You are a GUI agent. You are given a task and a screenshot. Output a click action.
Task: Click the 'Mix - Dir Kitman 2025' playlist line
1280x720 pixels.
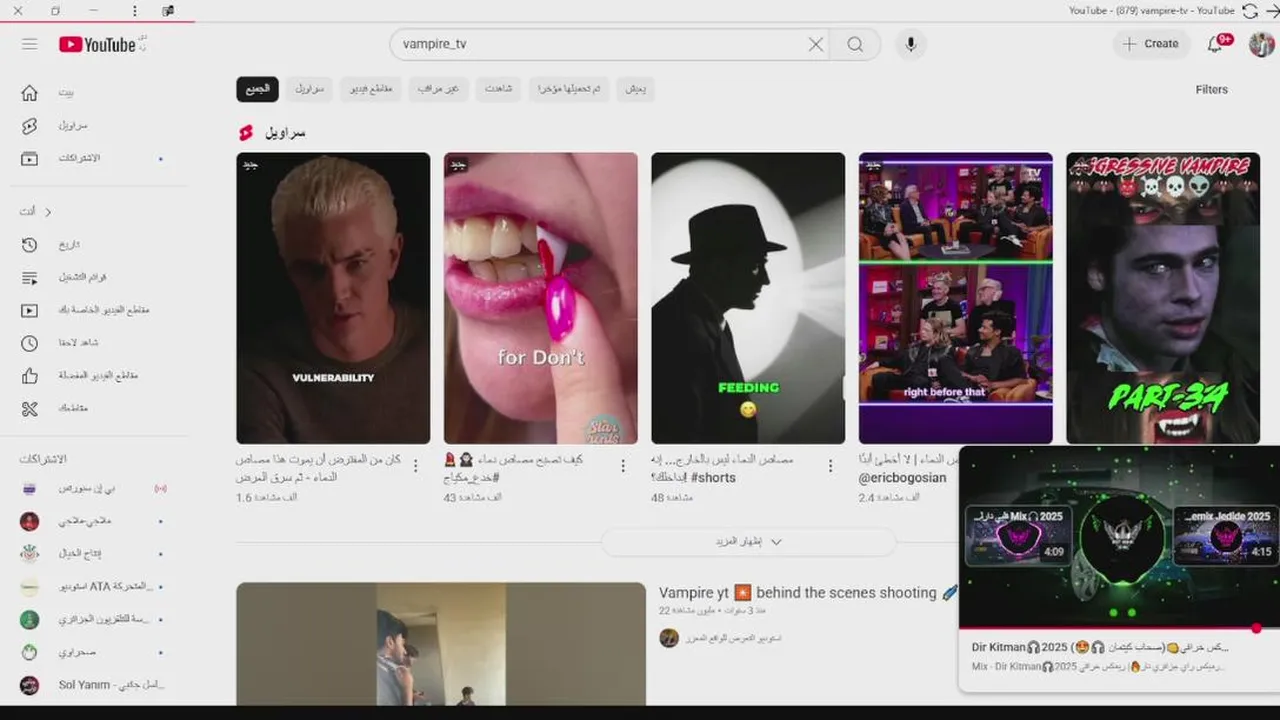coord(1099,666)
